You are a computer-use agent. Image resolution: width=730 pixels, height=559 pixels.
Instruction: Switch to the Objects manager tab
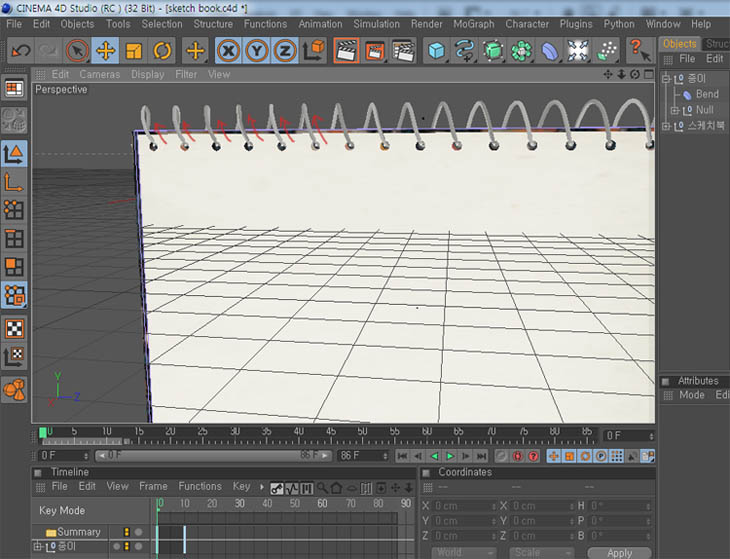679,44
